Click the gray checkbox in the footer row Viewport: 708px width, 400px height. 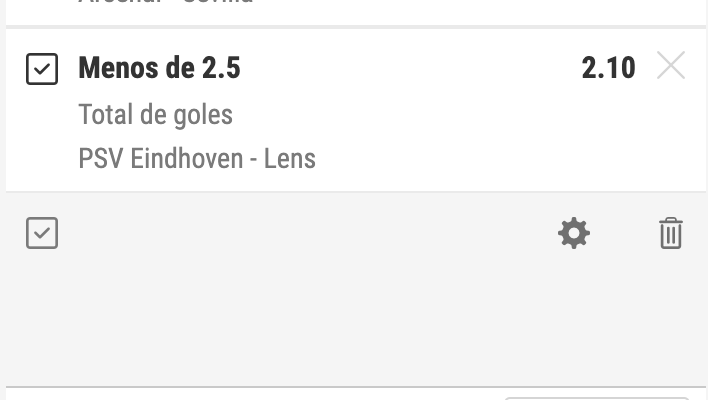[x=42, y=233]
